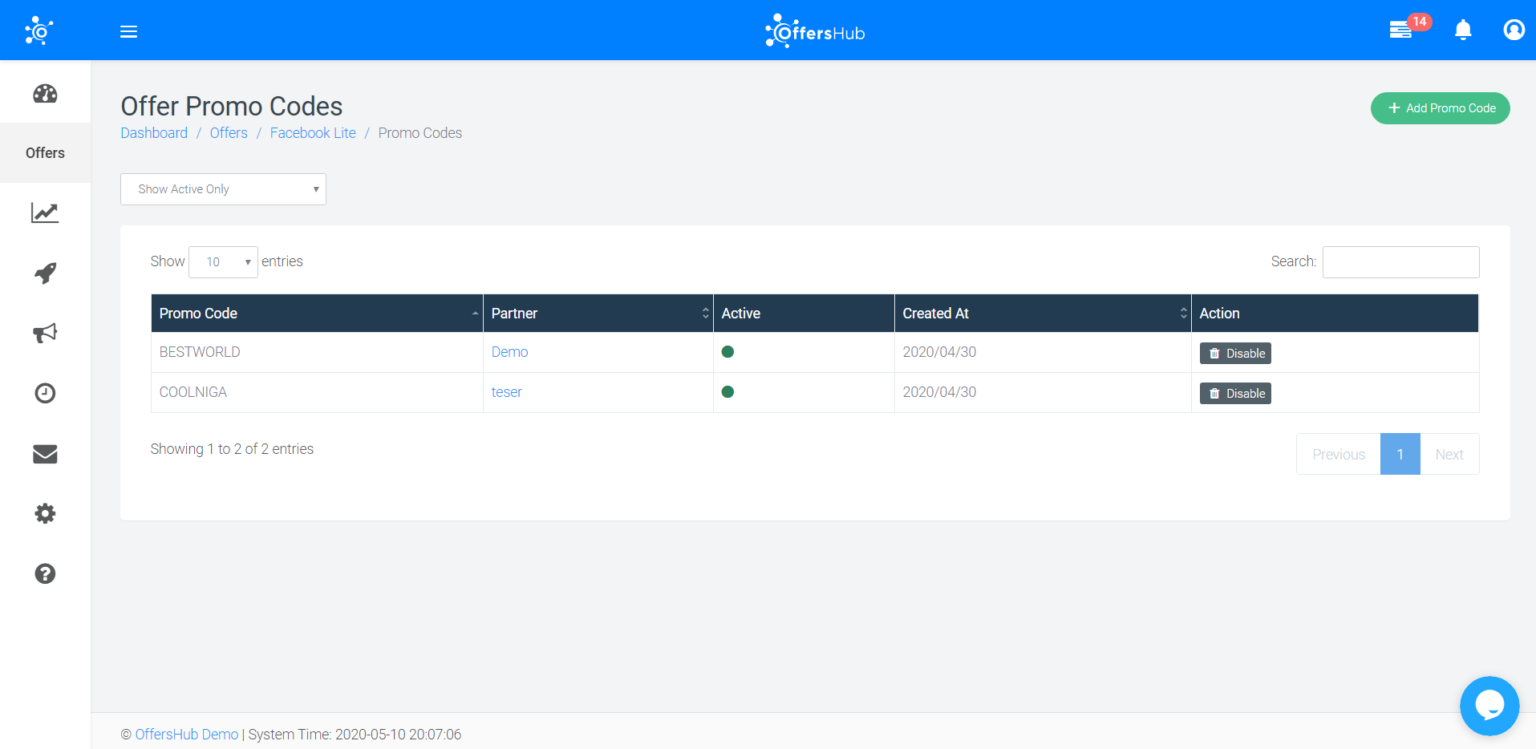The height and width of the screenshot is (749, 1536).
Task: Open the notifications bell
Action: pos(1463,30)
